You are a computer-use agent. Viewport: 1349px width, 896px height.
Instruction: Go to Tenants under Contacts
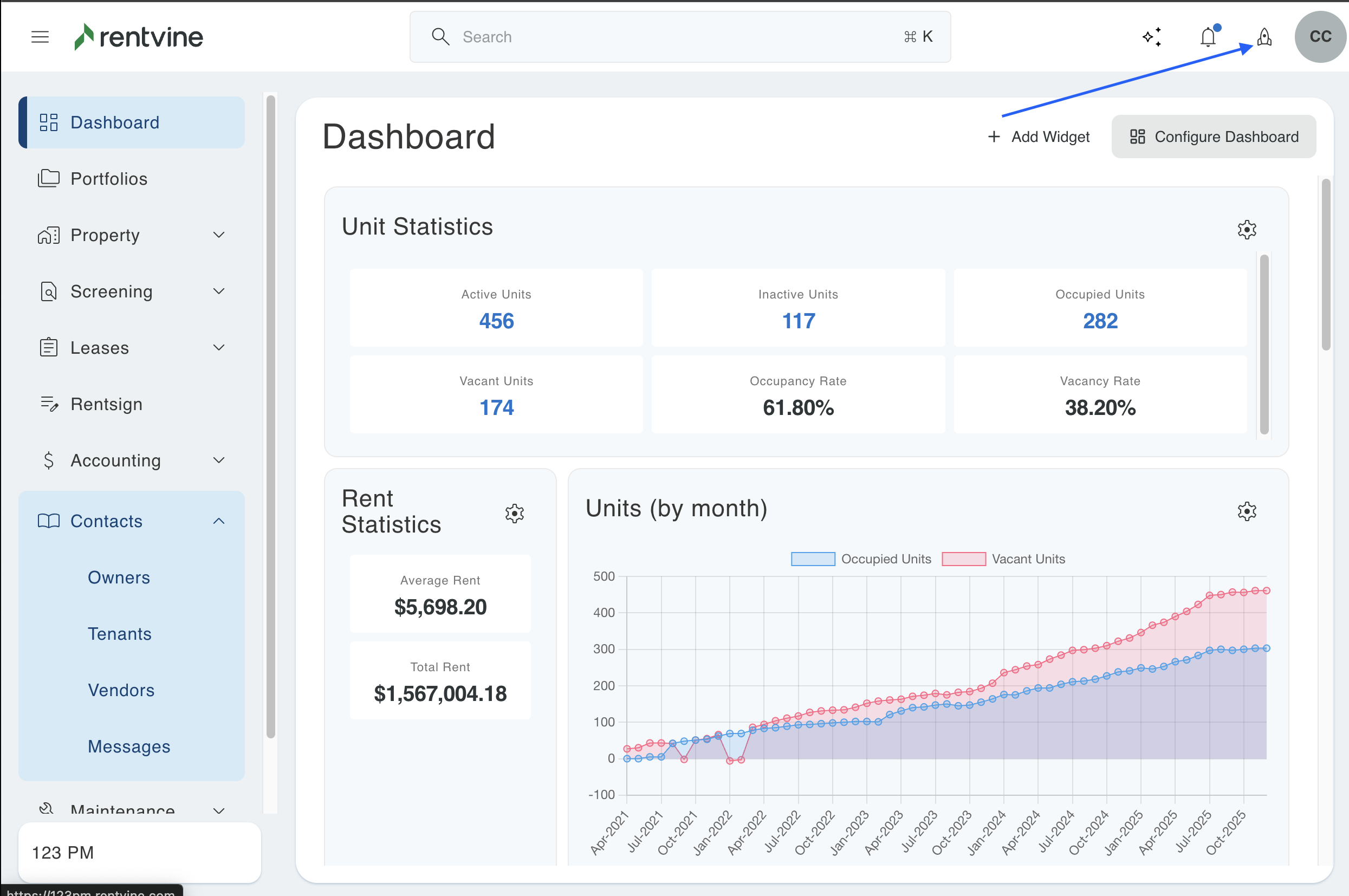point(119,634)
